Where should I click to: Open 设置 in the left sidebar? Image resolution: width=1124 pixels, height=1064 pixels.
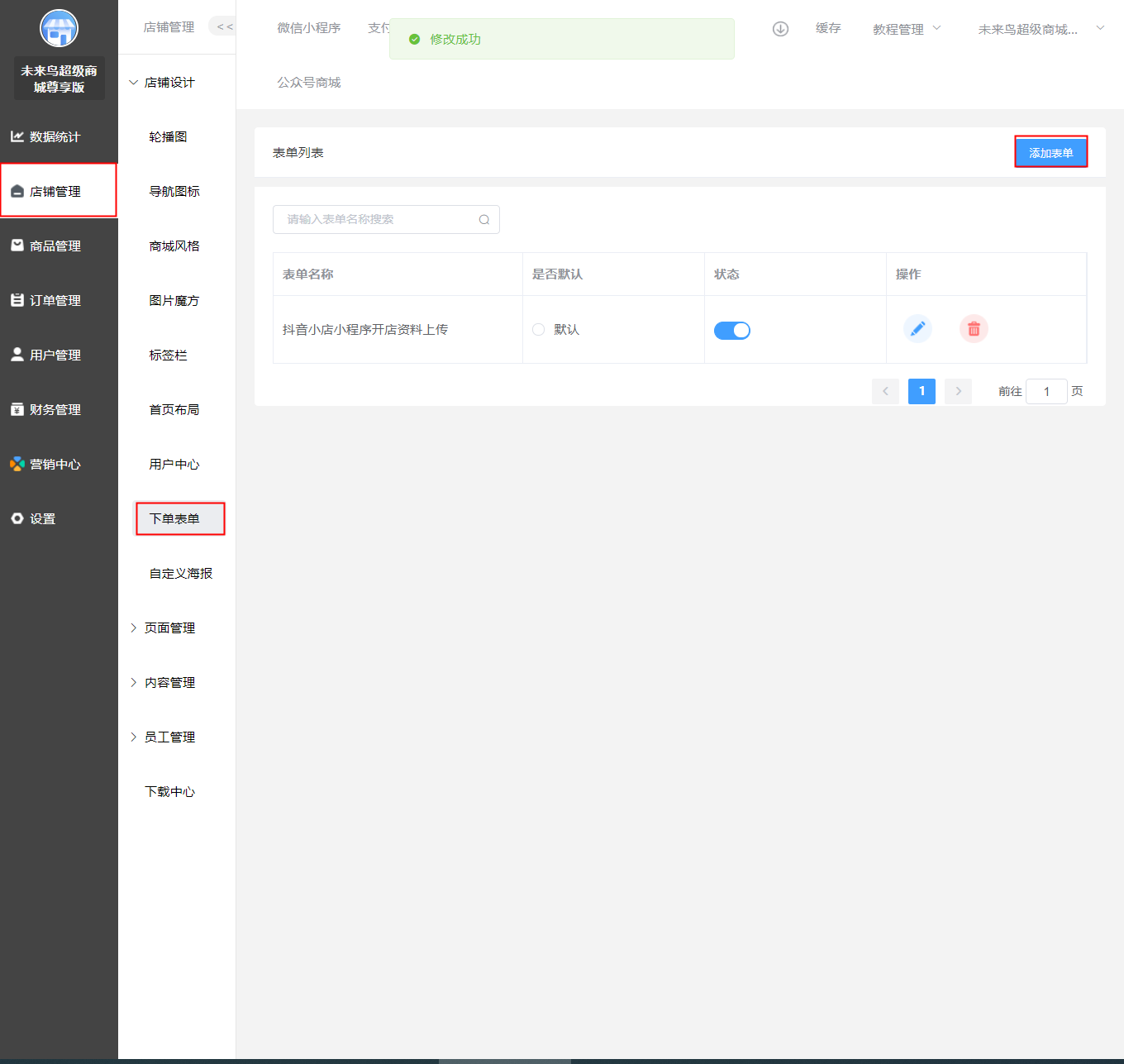pos(43,519)
